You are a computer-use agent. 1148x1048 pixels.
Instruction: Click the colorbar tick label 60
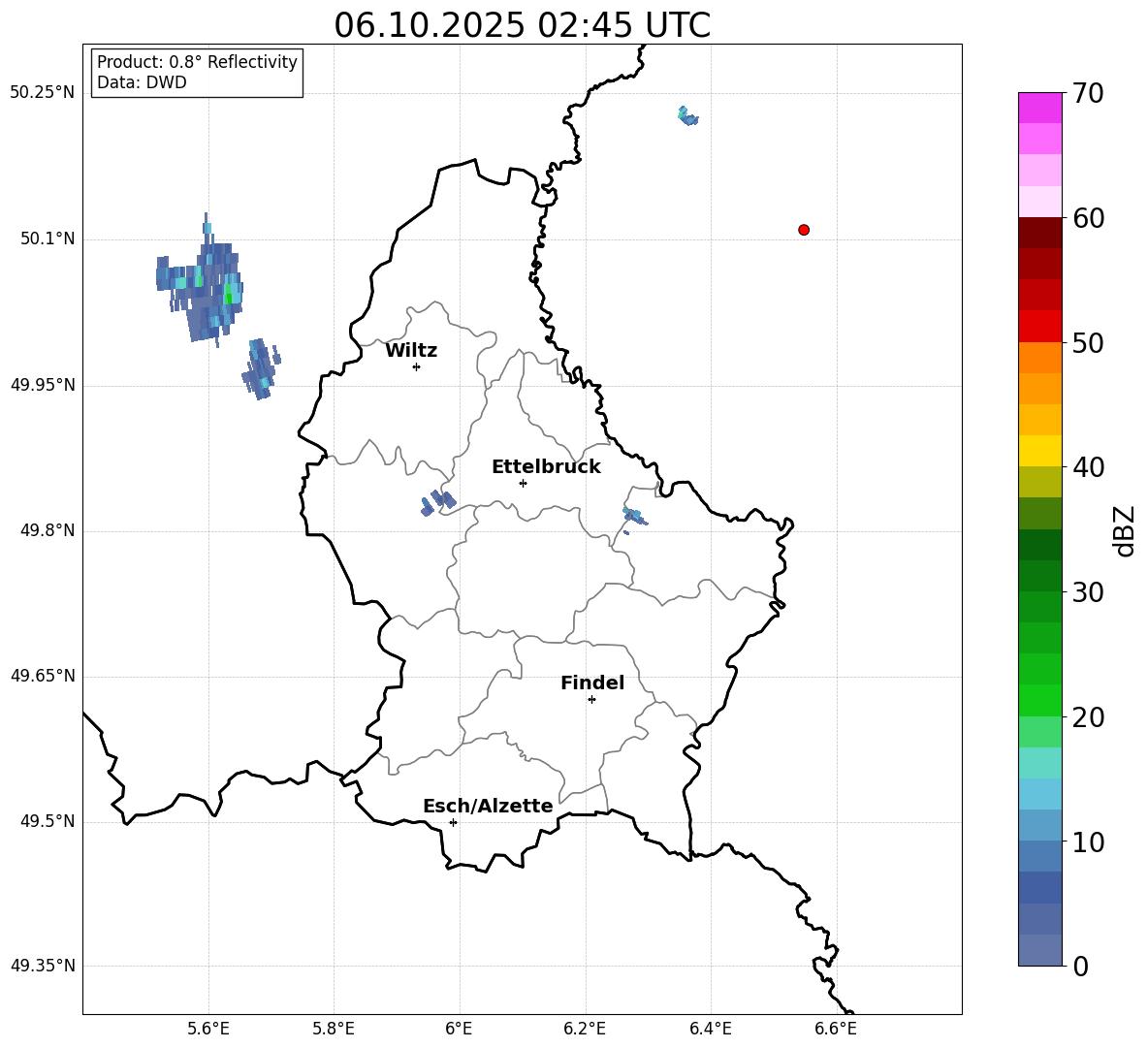point(1088,218)
